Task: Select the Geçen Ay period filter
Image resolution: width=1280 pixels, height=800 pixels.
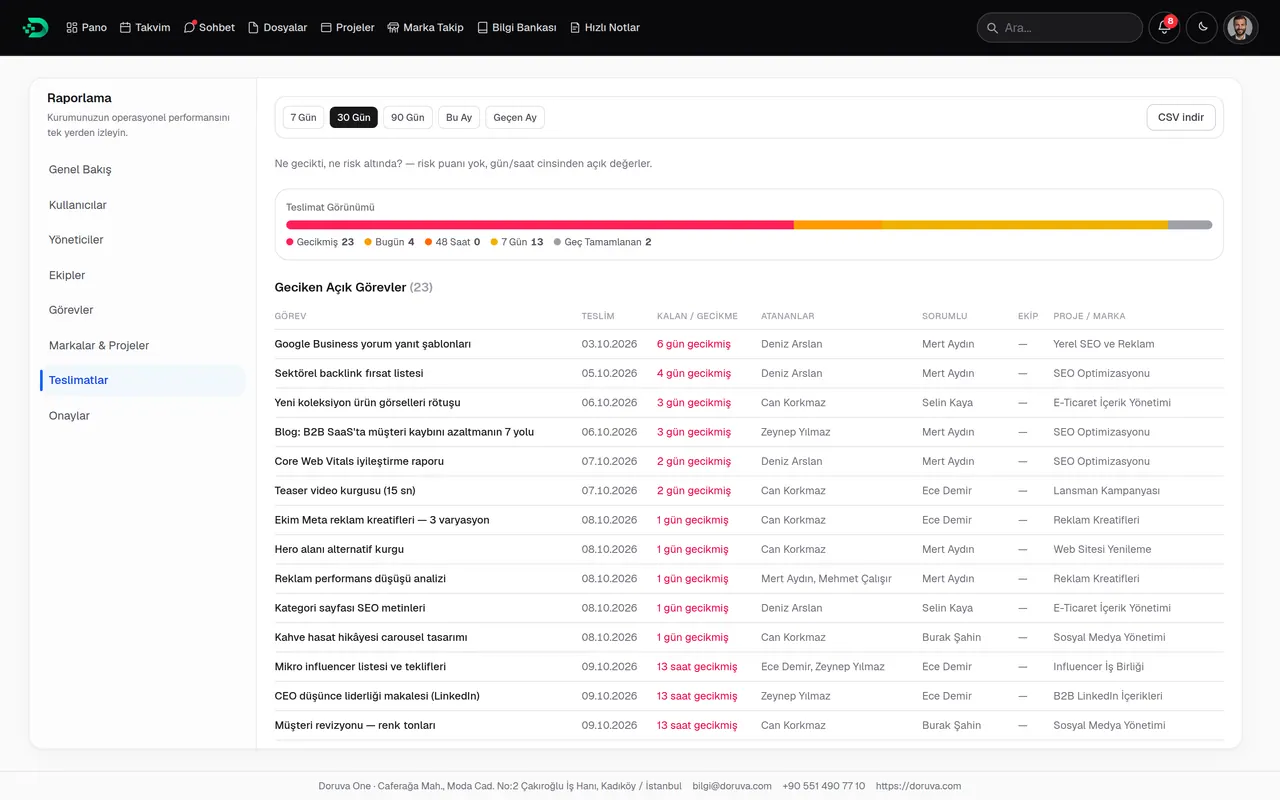Action: (515, 118)
